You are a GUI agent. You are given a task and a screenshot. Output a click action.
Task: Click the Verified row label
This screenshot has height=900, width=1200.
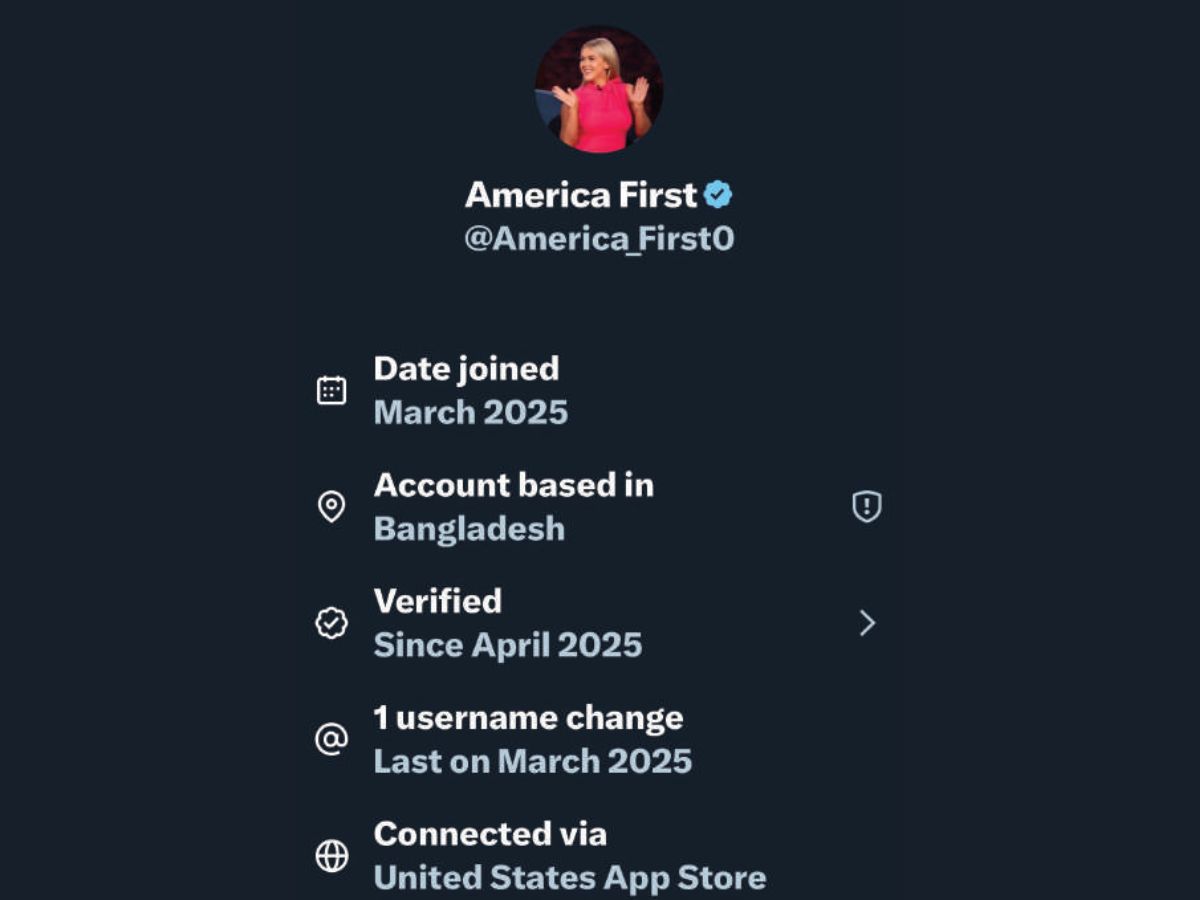pyautogui.click(x=438, y=601)
